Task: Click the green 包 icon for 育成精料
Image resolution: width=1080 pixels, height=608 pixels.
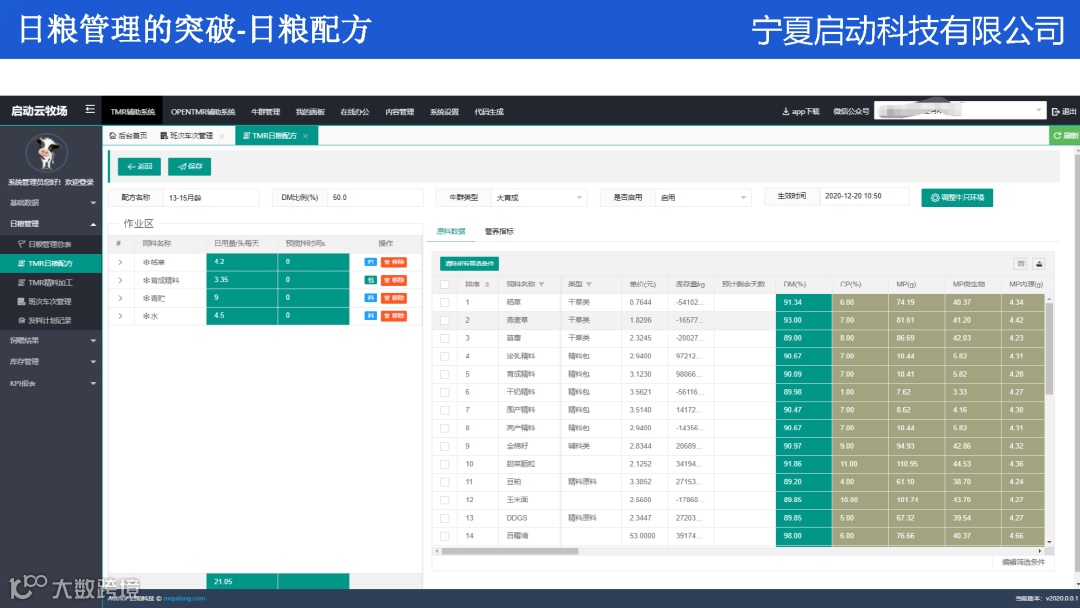Action: [371, 280]
